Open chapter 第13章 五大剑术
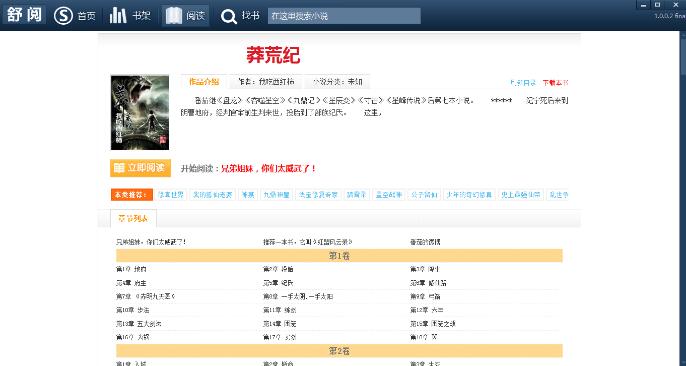 click(139, 324)
